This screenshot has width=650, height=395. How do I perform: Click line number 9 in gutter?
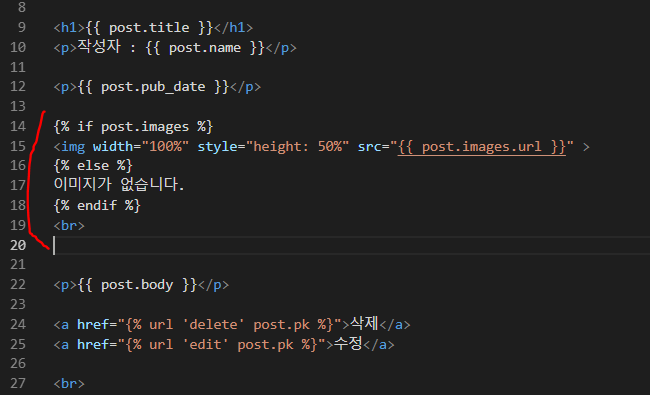click(x=22, y=27)
